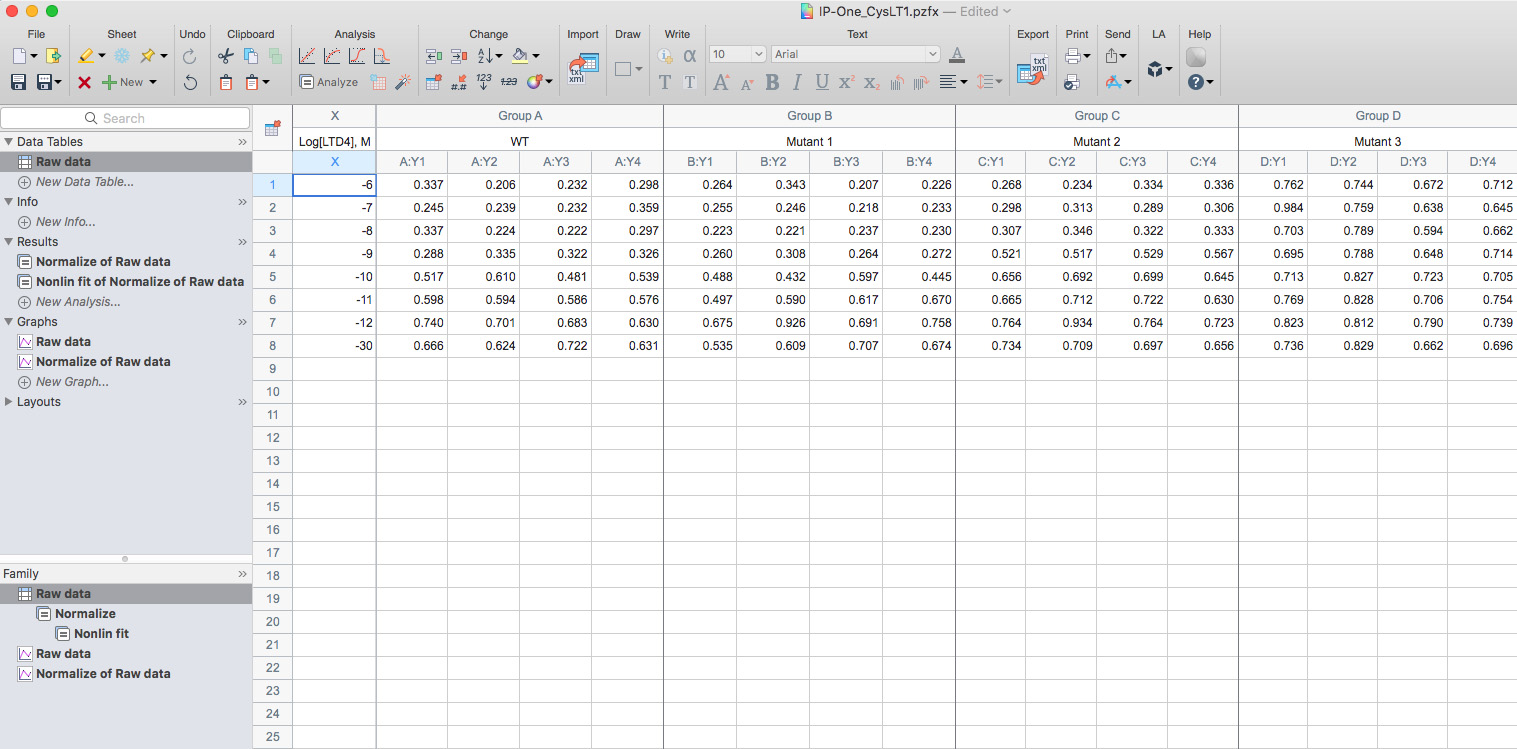Image resolution: width=1517 pixels, height=749 pixels.
Task: Click the Insert info constant icon
Action: point(665,56)
